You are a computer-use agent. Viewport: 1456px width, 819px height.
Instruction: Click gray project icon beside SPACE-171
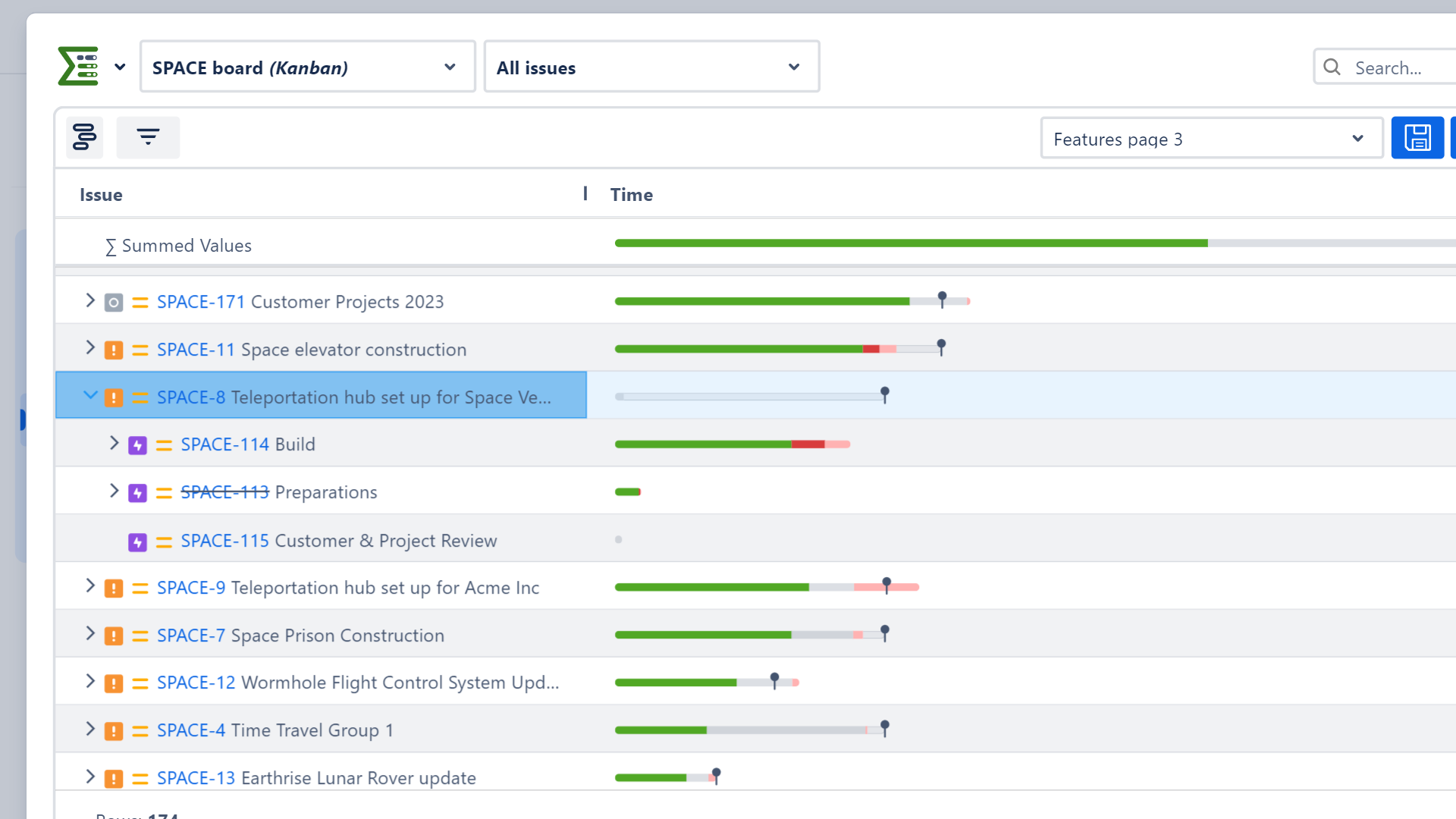(x=114, y=303)
